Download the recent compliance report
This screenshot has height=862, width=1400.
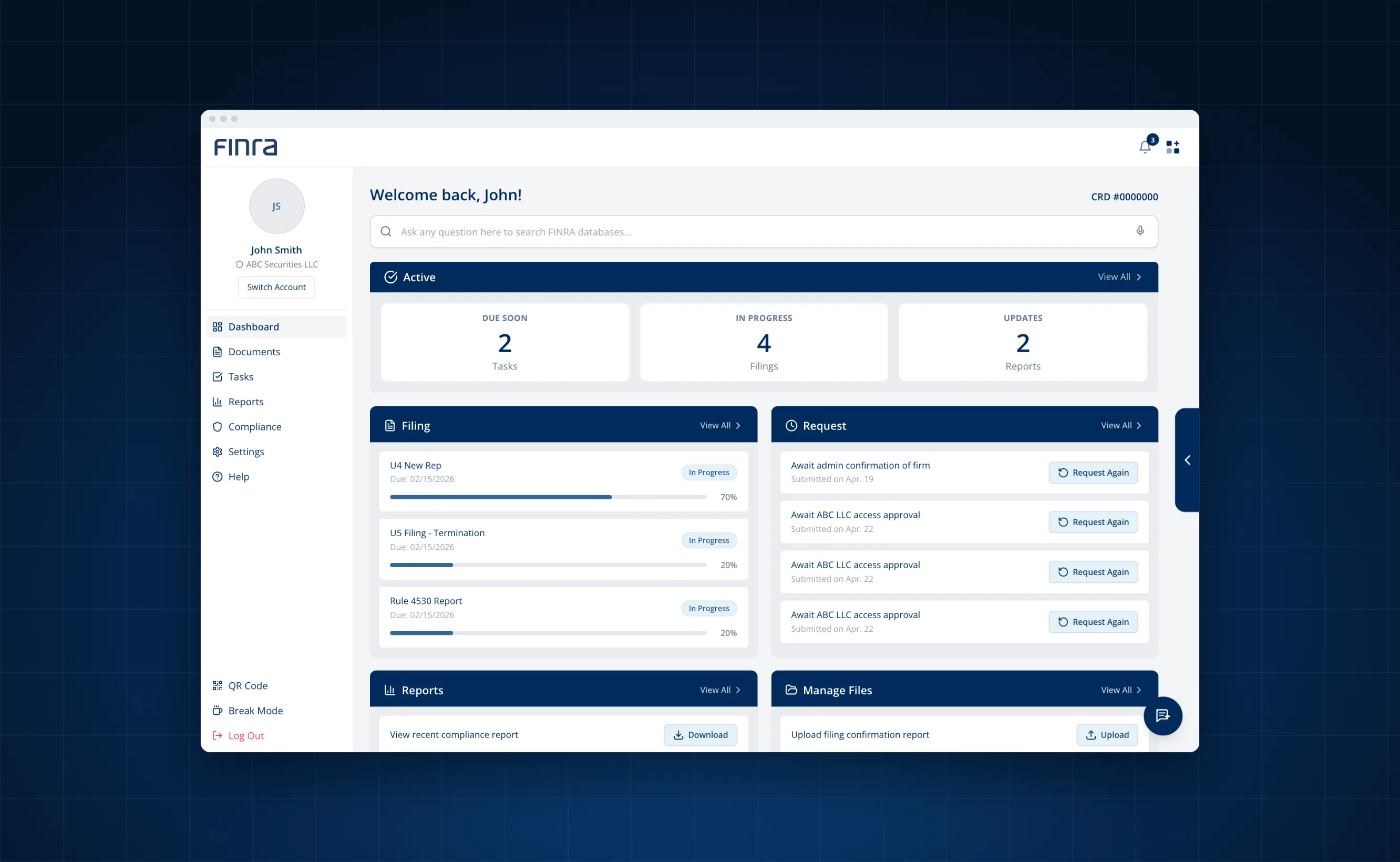click(700, 735)
